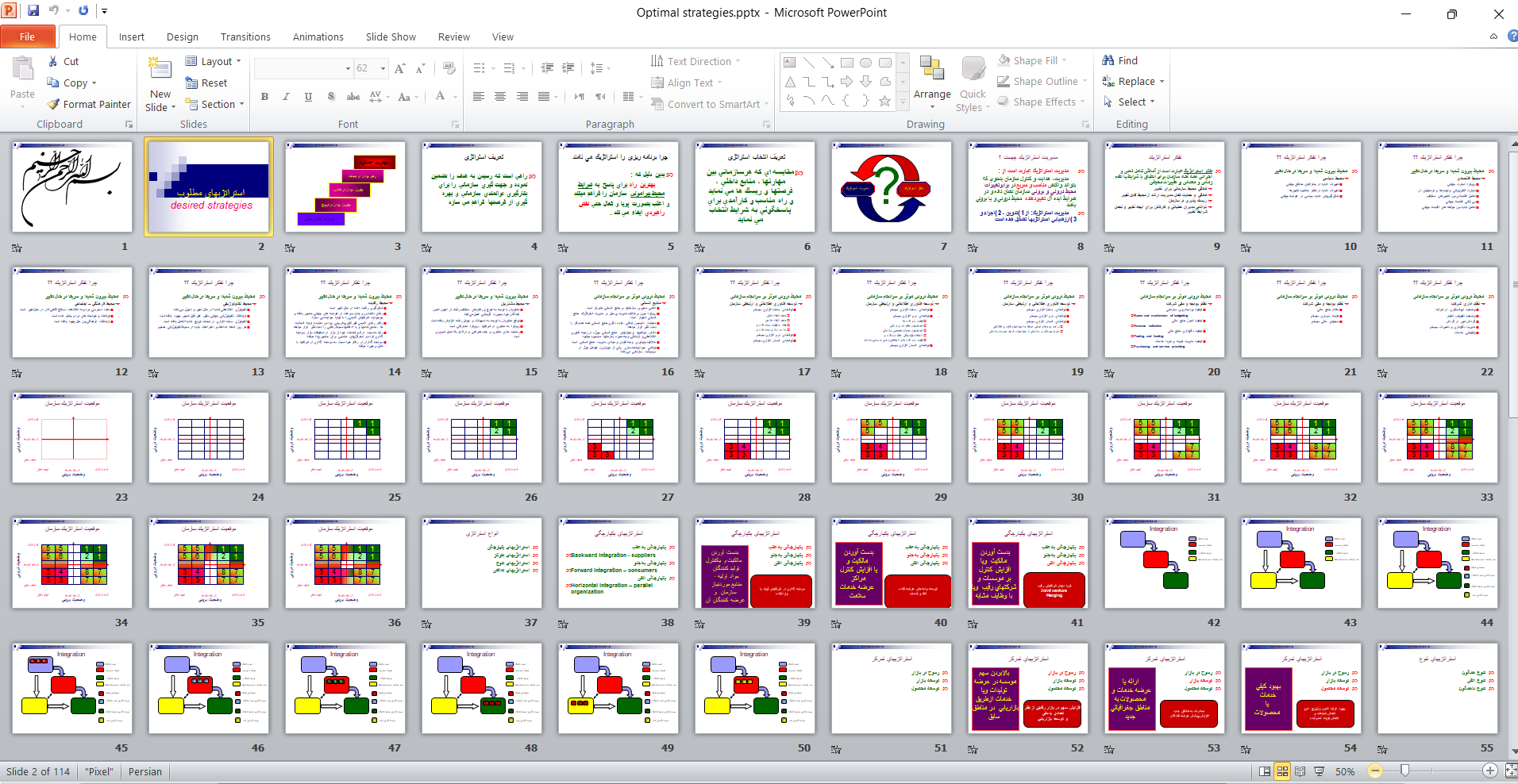Open the Layout dropdown
The image size is (1518, 784).
[213, 61]
